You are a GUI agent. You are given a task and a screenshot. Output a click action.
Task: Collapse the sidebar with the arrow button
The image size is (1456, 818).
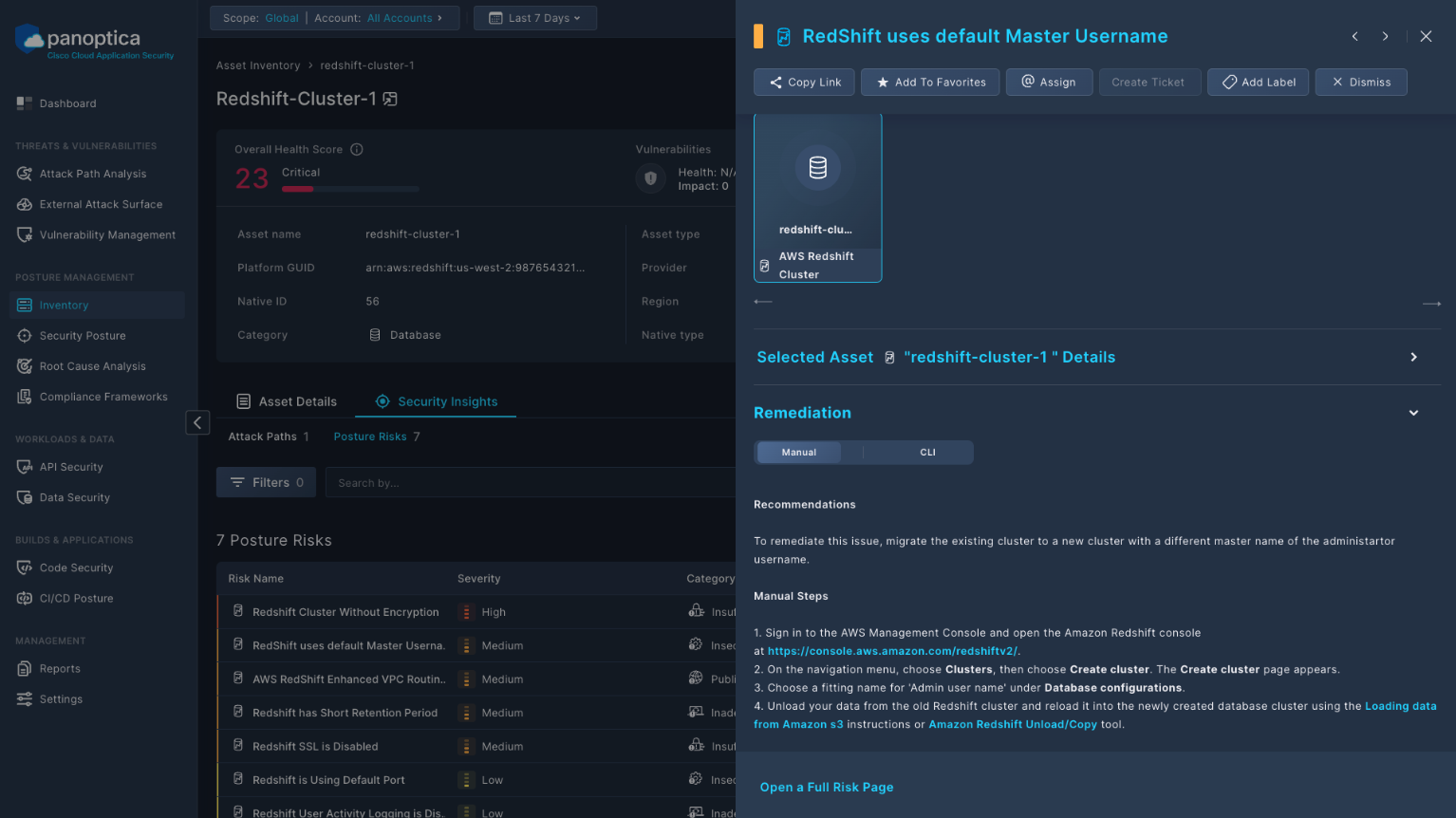[x=197, y=422]
